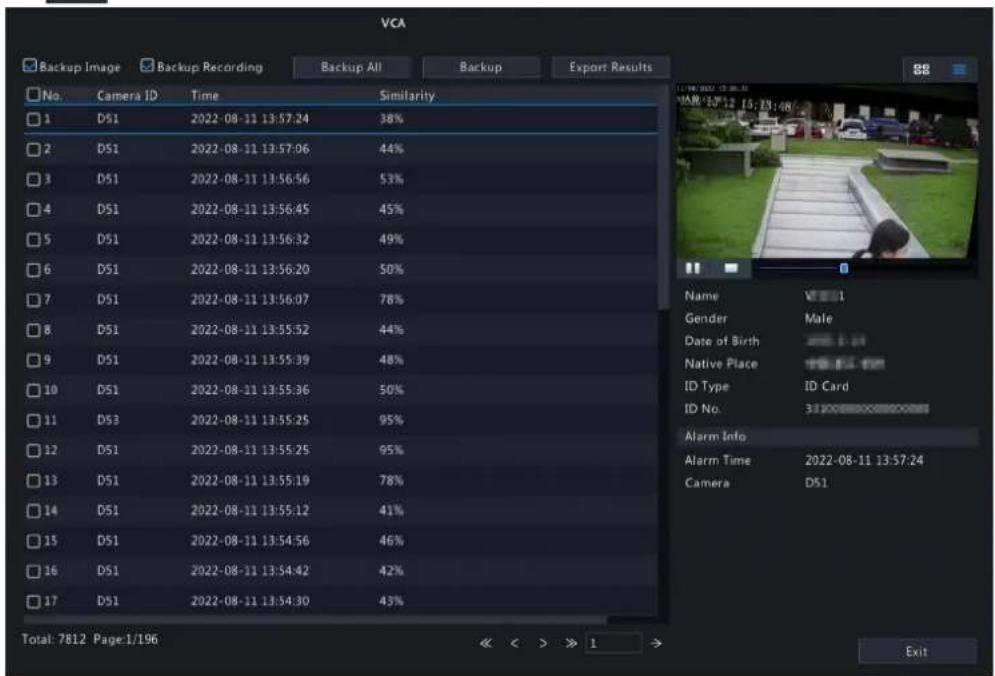Select the row with time 13:55:52
This screenshot has width=995, height=676.
click(x=341, y=330)
